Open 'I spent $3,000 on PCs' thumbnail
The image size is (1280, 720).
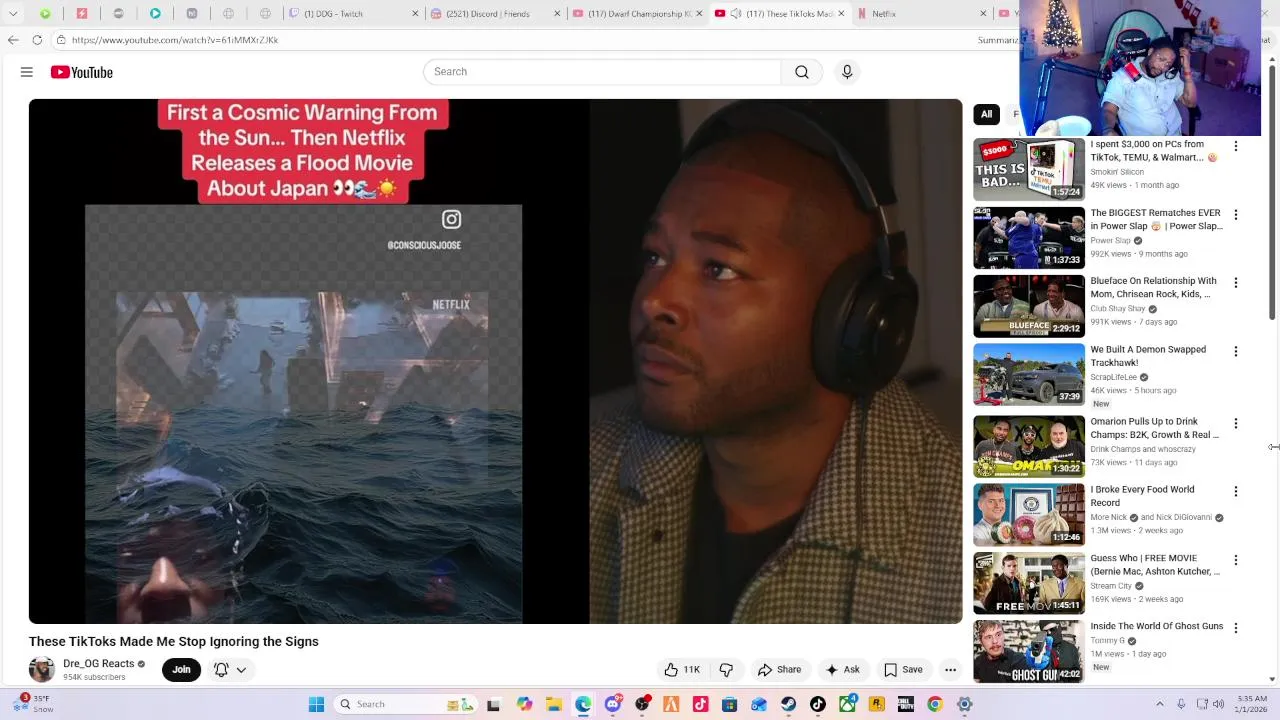[x=1029, y=170]
